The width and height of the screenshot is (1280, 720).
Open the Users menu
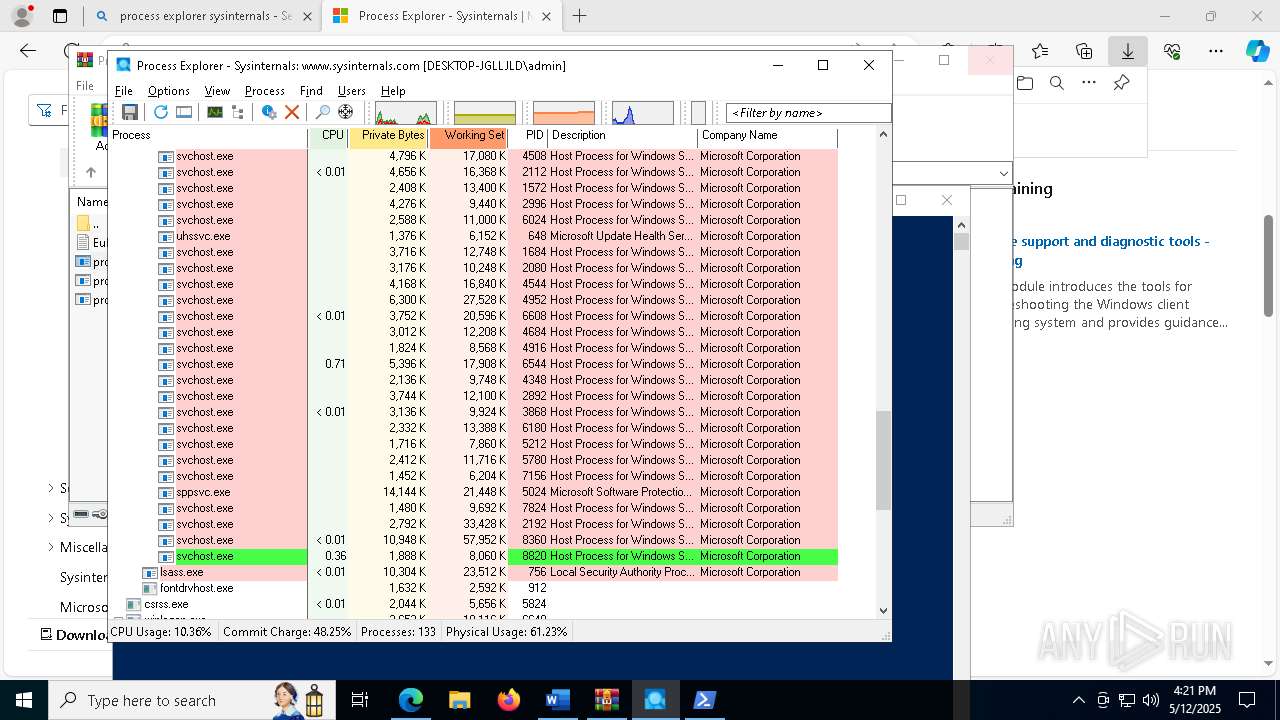click(x=352, y=91)
